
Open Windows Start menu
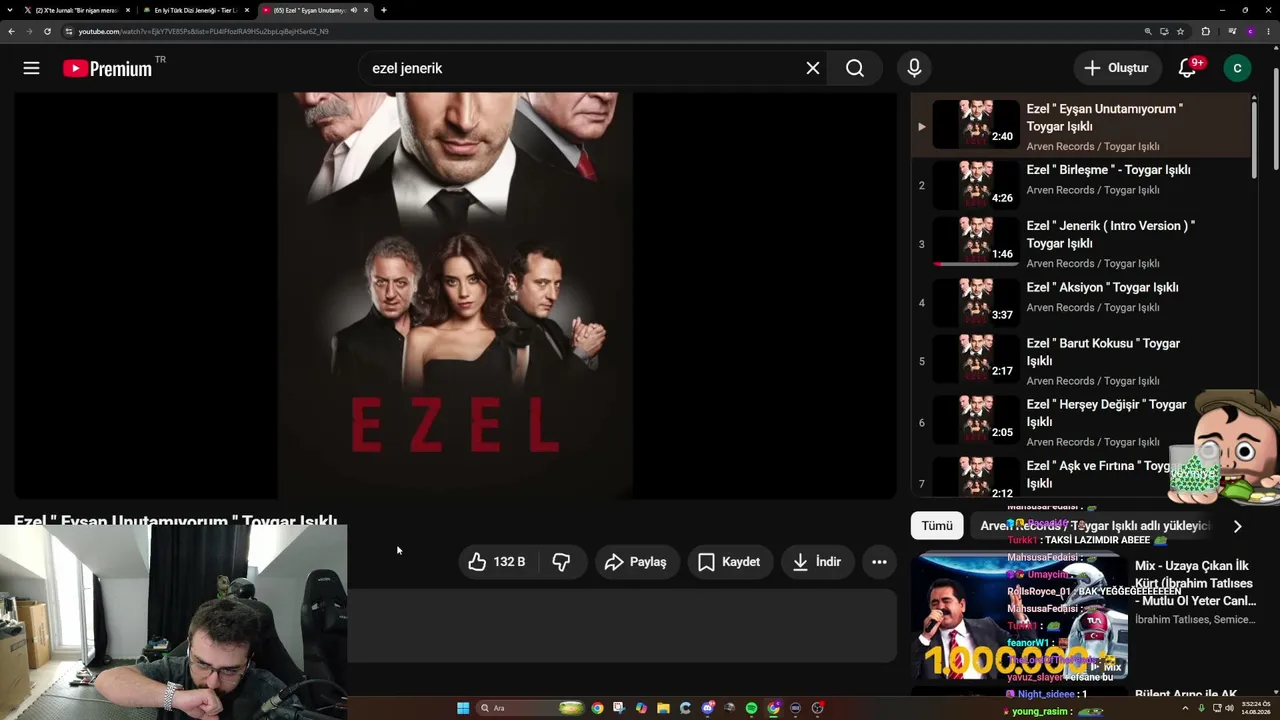coord(463,708)
